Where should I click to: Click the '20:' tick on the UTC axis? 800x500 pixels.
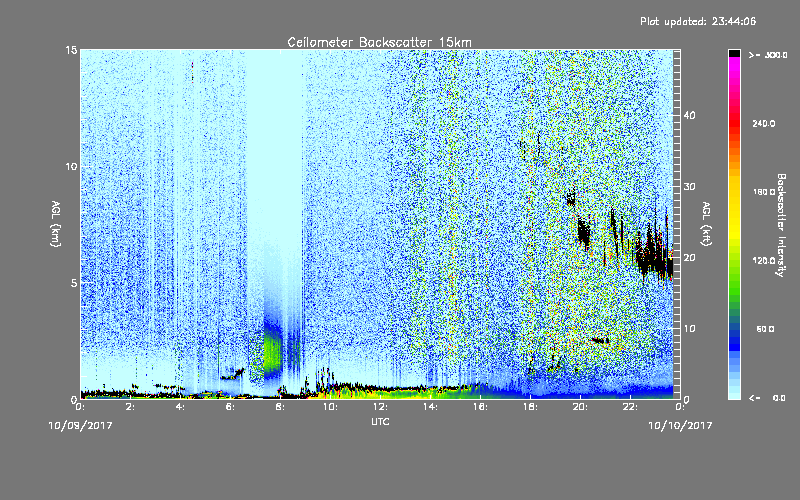point(580,407)
